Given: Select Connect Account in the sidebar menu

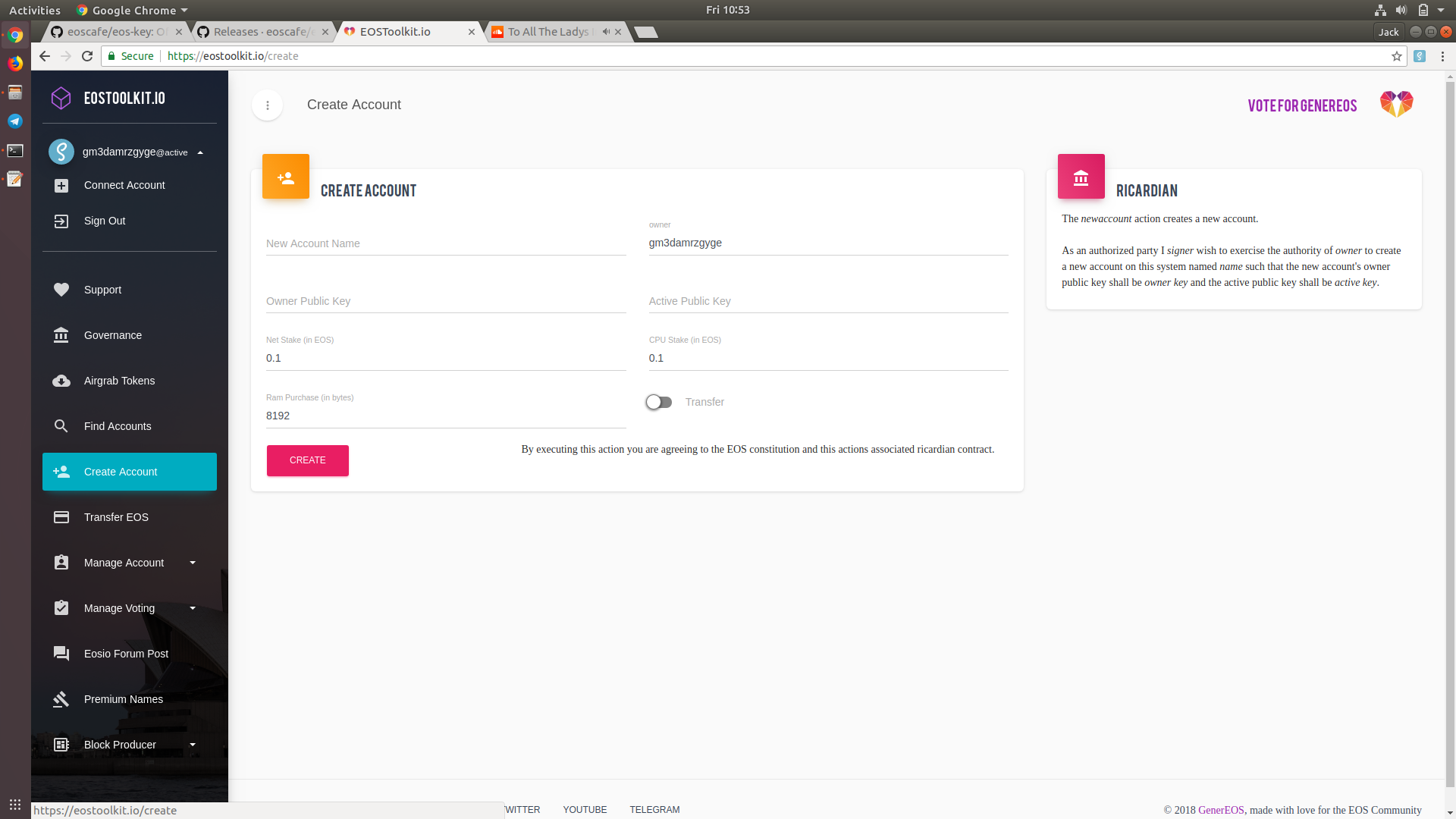Looking at the screenshot, I should [124, 185].
